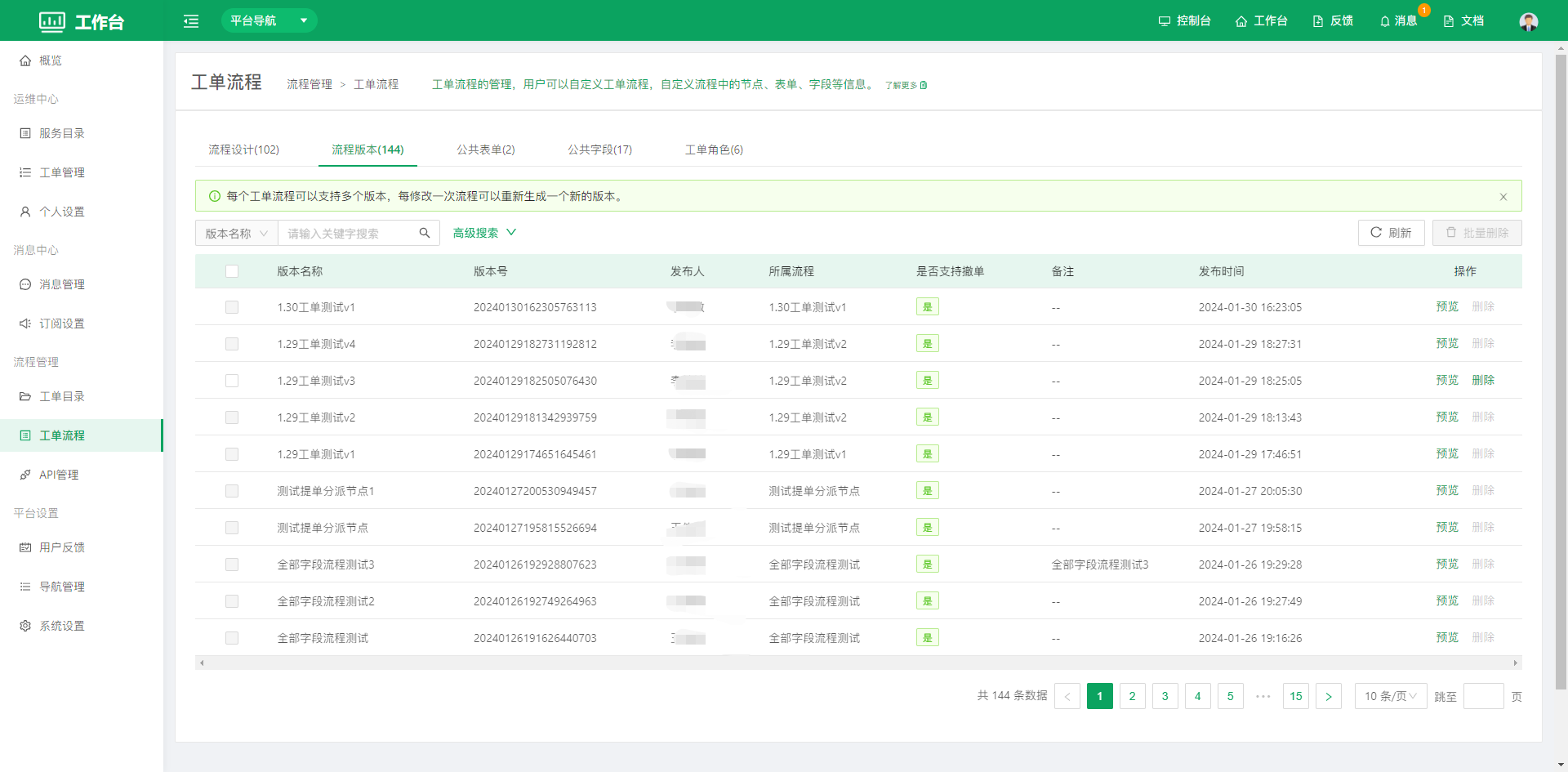Open the 消息 notification bell
This screenshot has width=1568, height=772.
tap(1398, 20)
